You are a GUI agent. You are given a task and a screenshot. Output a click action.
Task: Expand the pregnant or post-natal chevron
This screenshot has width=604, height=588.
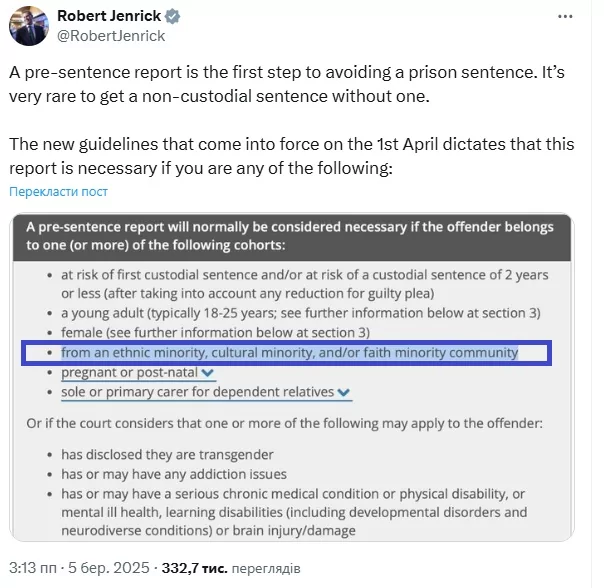point(208,373)
